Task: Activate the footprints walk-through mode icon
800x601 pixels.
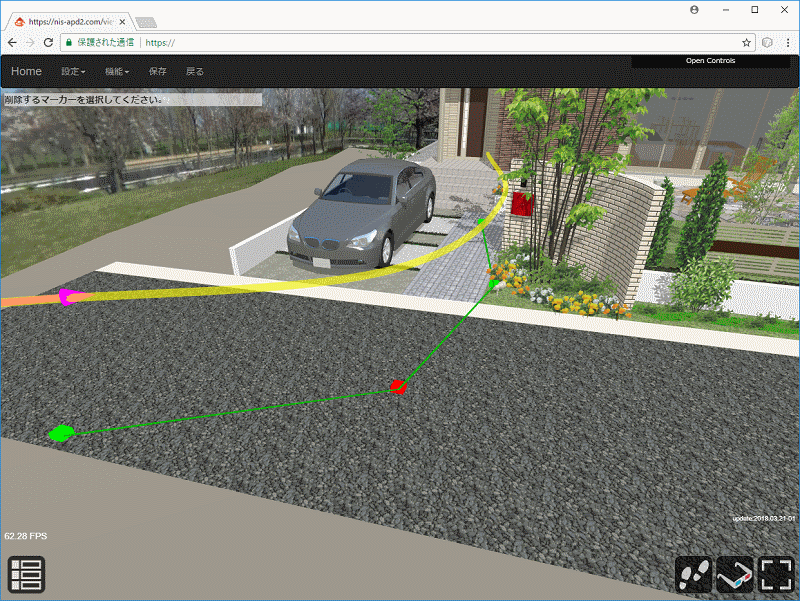Action: point(693,575)
